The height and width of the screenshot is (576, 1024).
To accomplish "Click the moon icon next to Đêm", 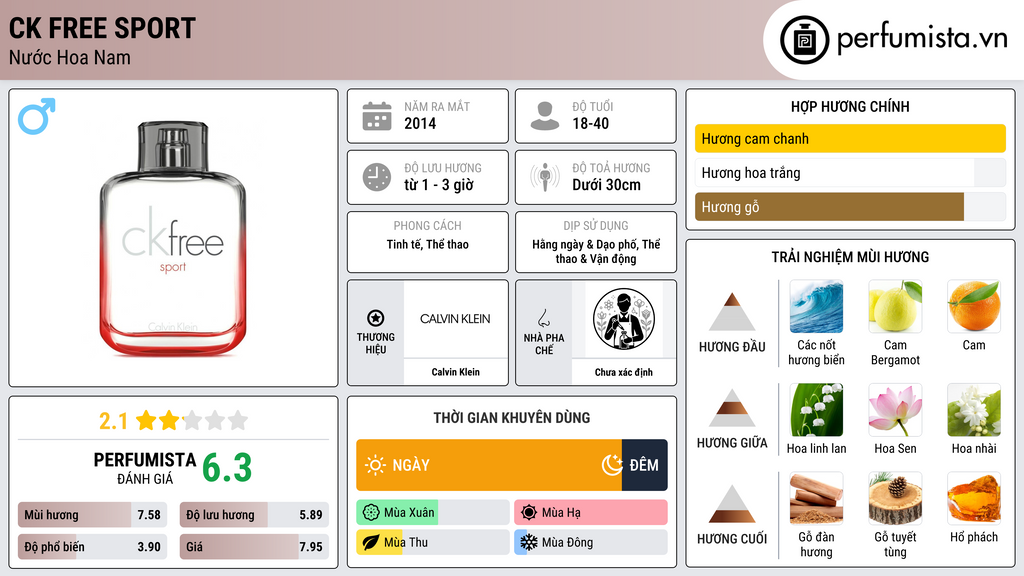I will 612,465.
